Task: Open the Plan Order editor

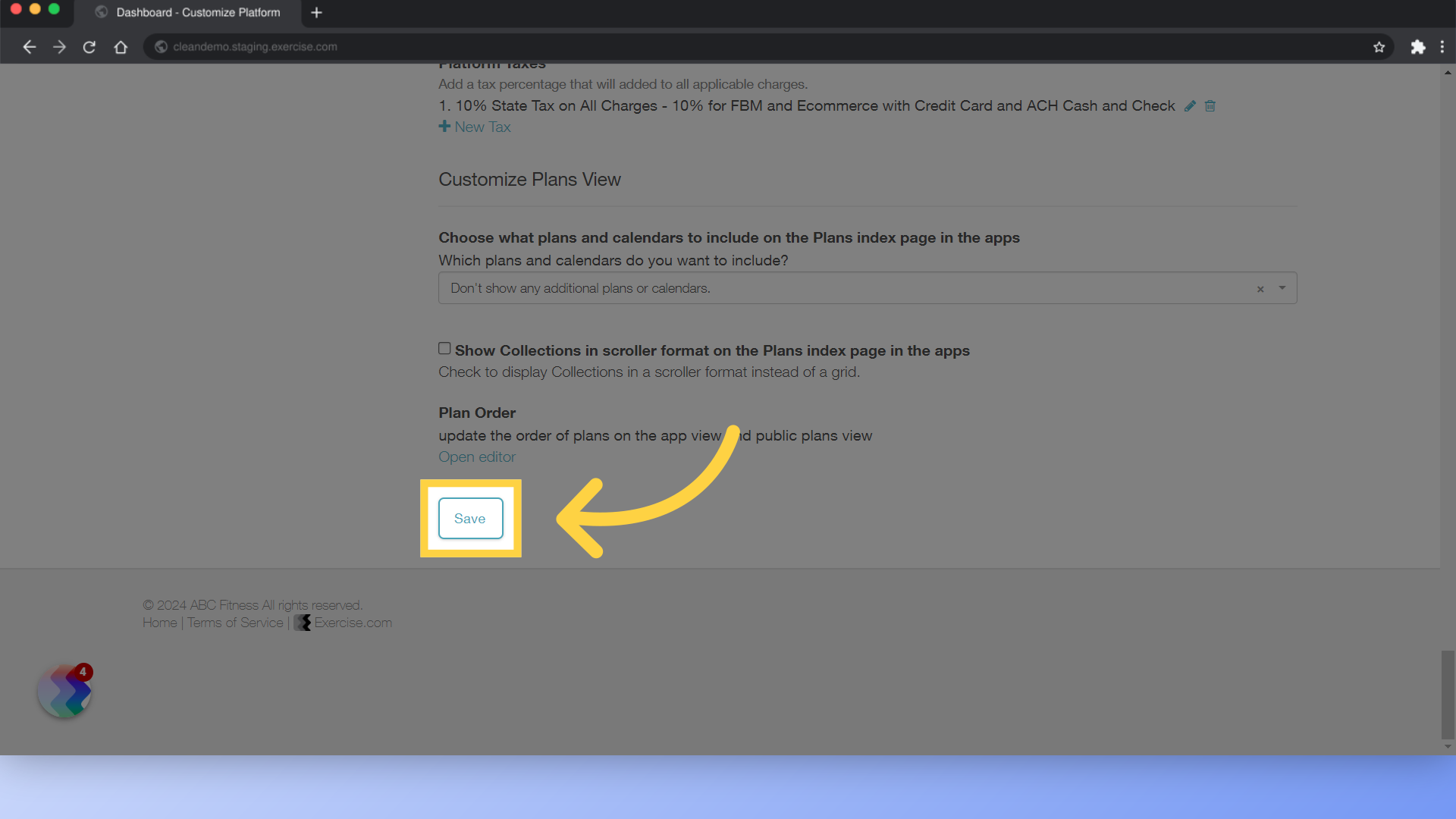Action: (x=477, y=457)
